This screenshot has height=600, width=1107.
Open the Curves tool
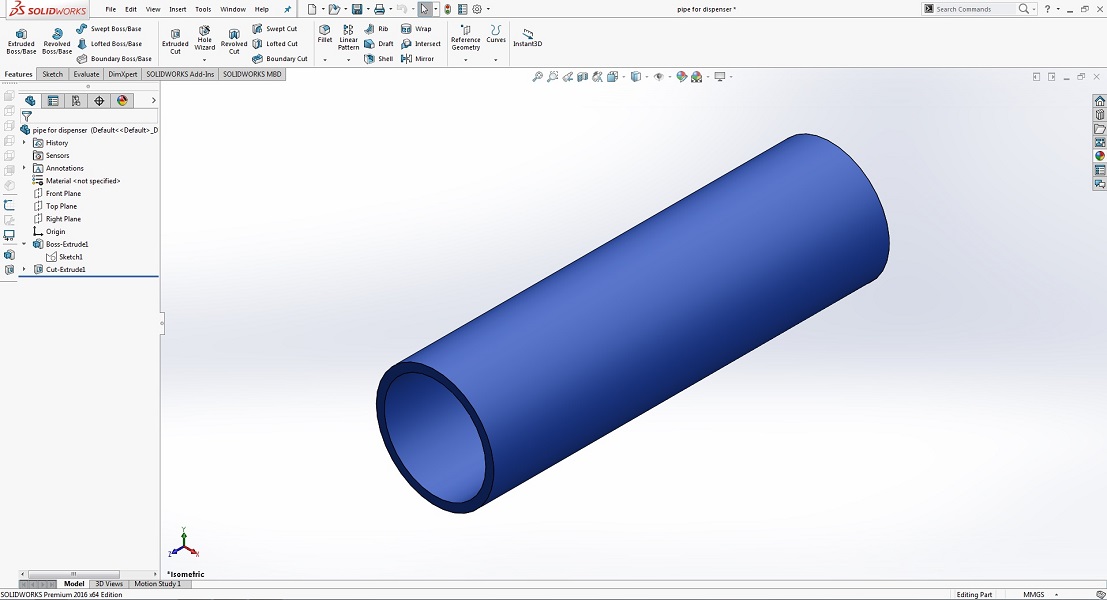pos(496,34)
